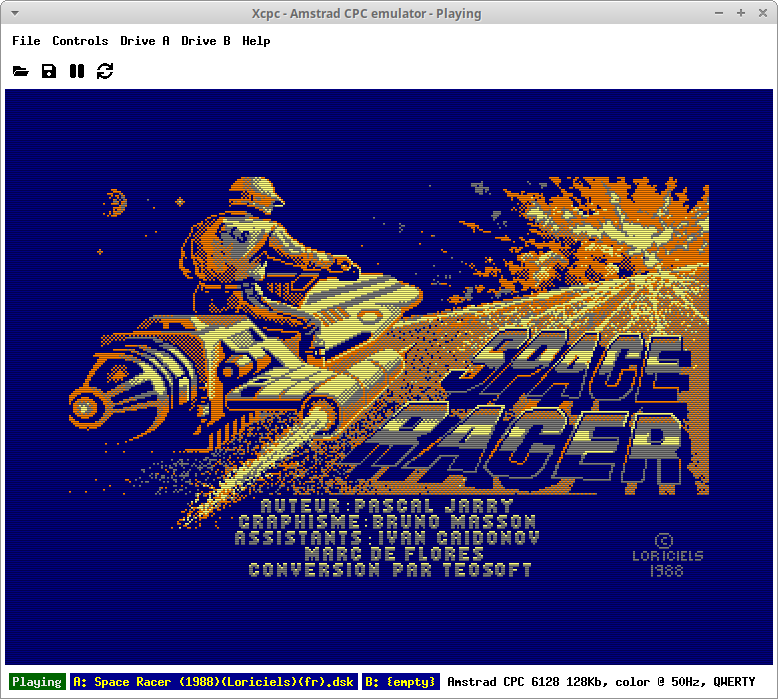This screenshot has width=778, height=699.
Task: Pause the emulator with the pause icon
Action: [x=77, y=71]
